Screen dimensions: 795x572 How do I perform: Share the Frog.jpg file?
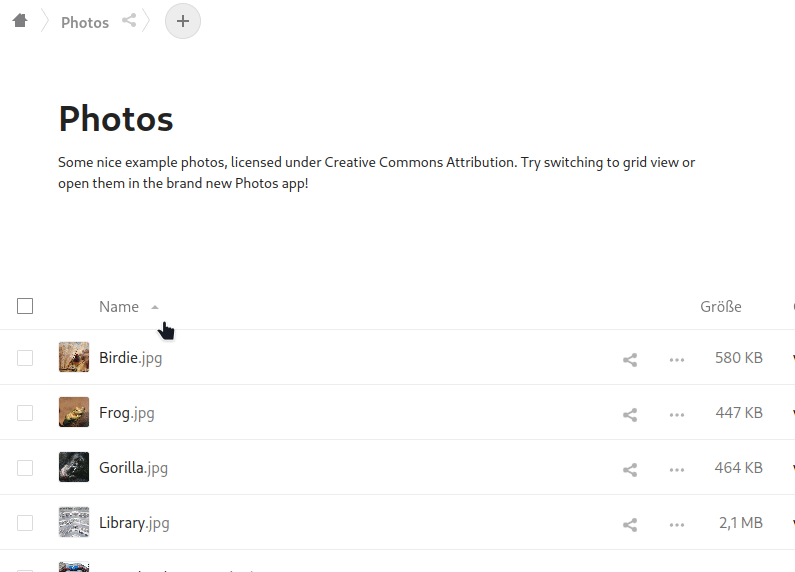click(630, 414)
